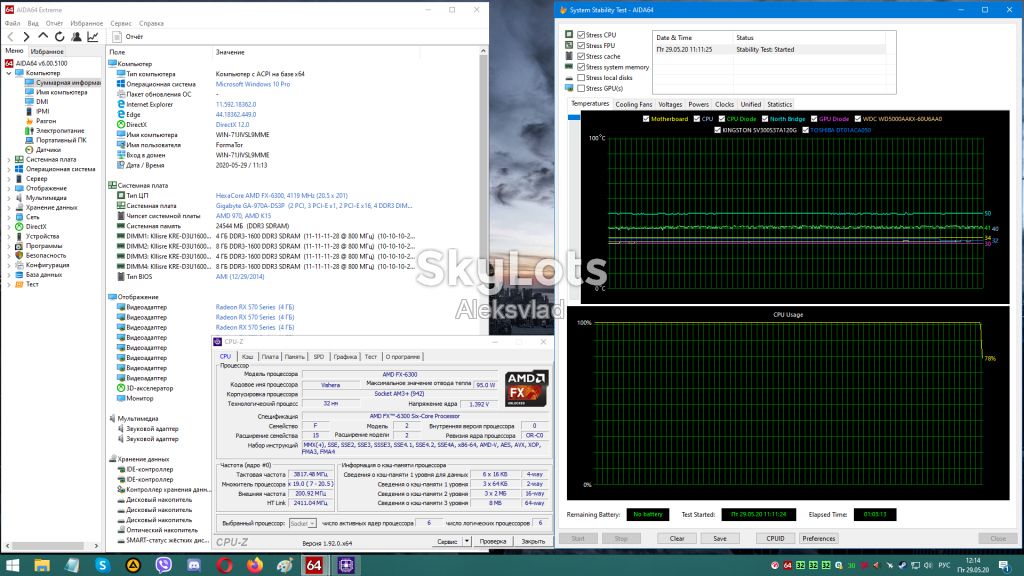Click the Preferences button

coord(818,539)
